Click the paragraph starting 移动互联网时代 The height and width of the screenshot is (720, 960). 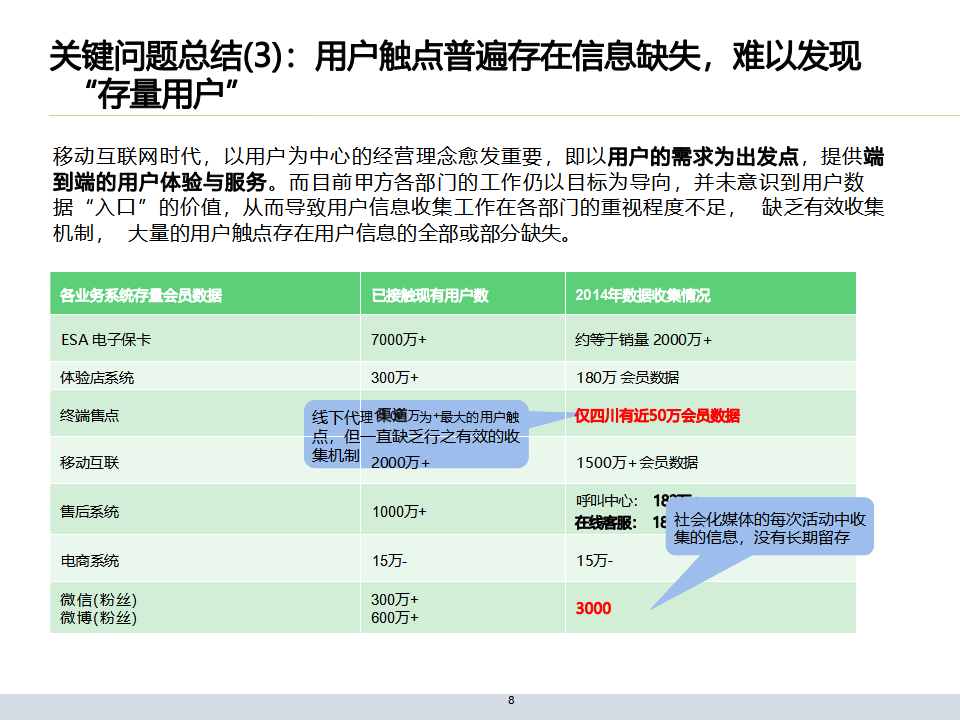[468, 195]
